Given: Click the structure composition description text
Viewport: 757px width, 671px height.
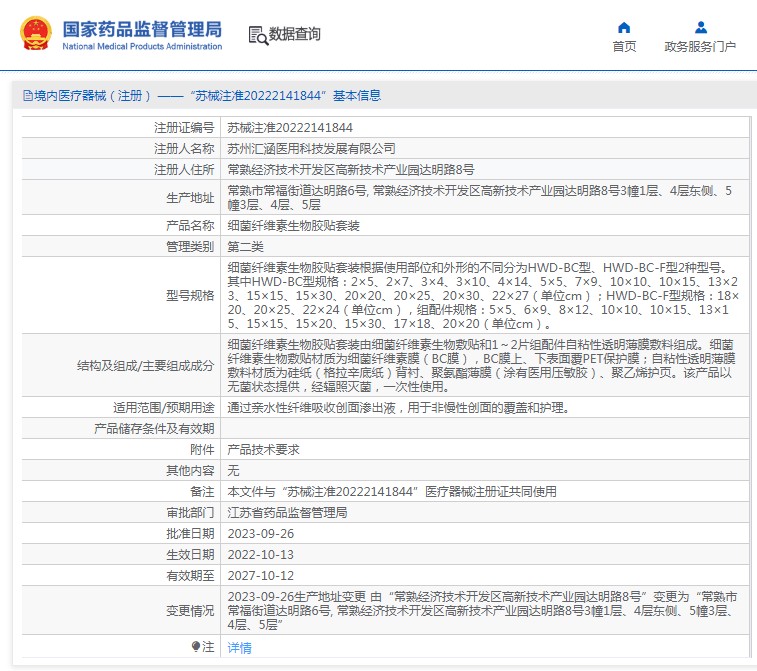Looking at the screenshot, I should point(481,365).
